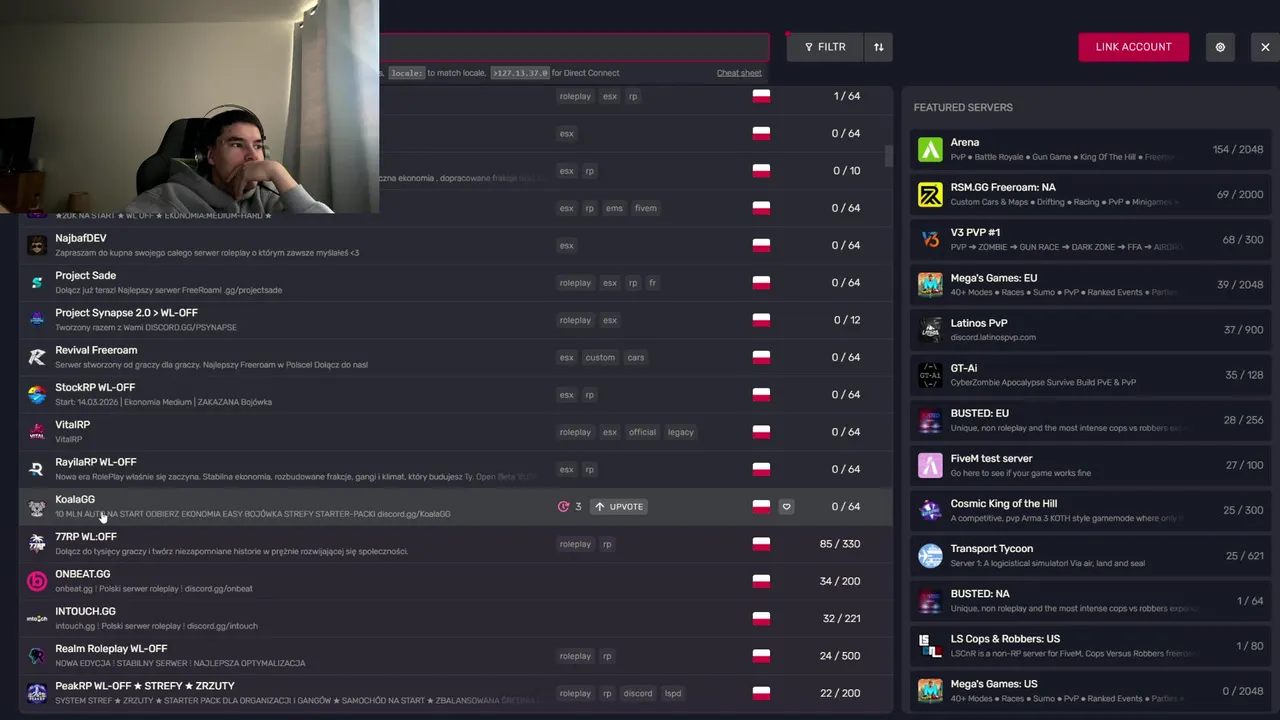Click 'lspd' tag on PeakRP
1280x720 pixels.
[x=673, y=693]
